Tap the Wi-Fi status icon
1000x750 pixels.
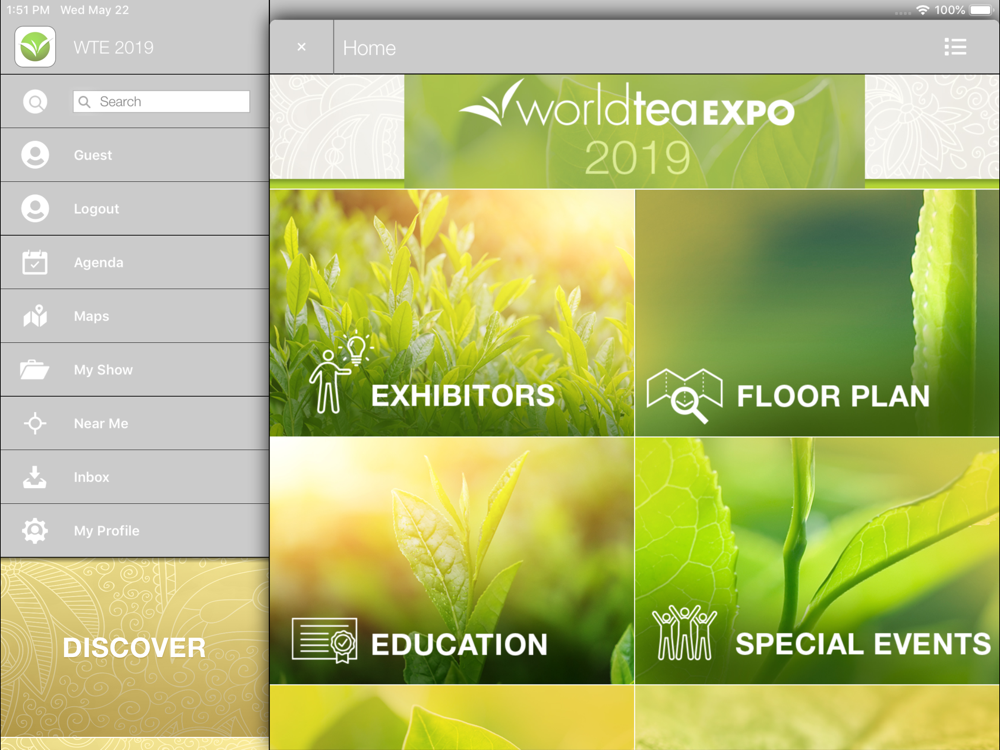922,10
